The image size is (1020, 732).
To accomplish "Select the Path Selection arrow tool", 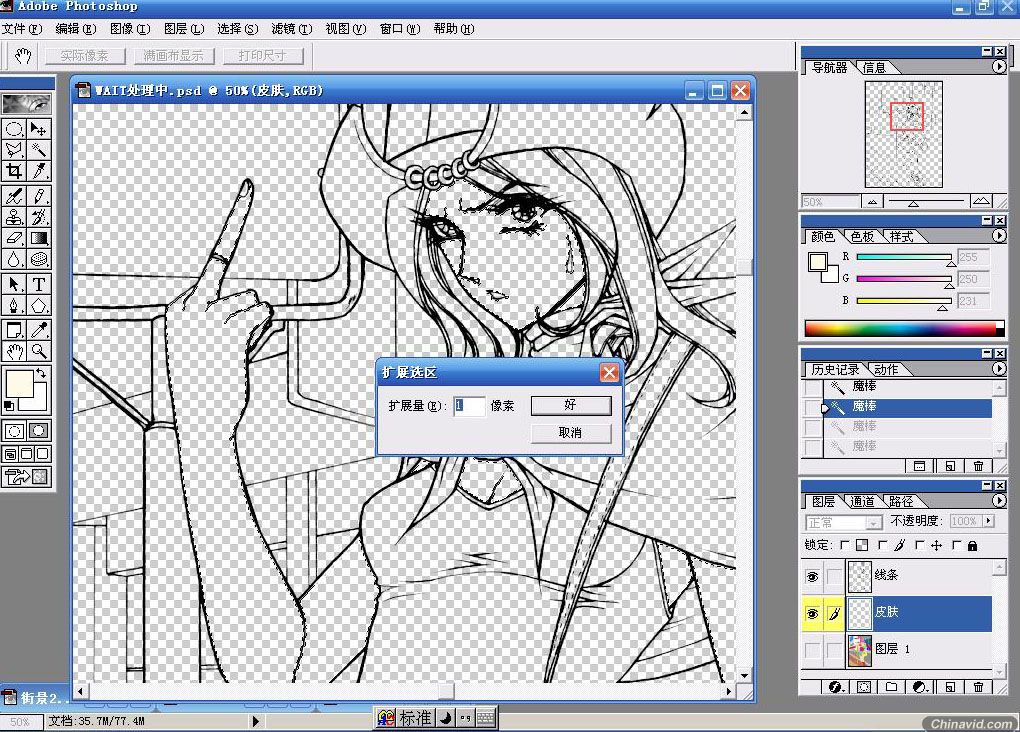I will click(14, 284).
